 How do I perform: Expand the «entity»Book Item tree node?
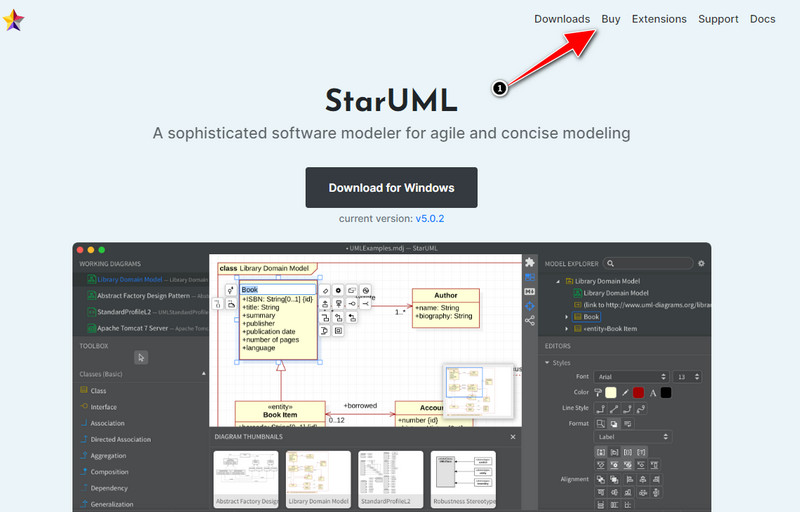(566, 329)
